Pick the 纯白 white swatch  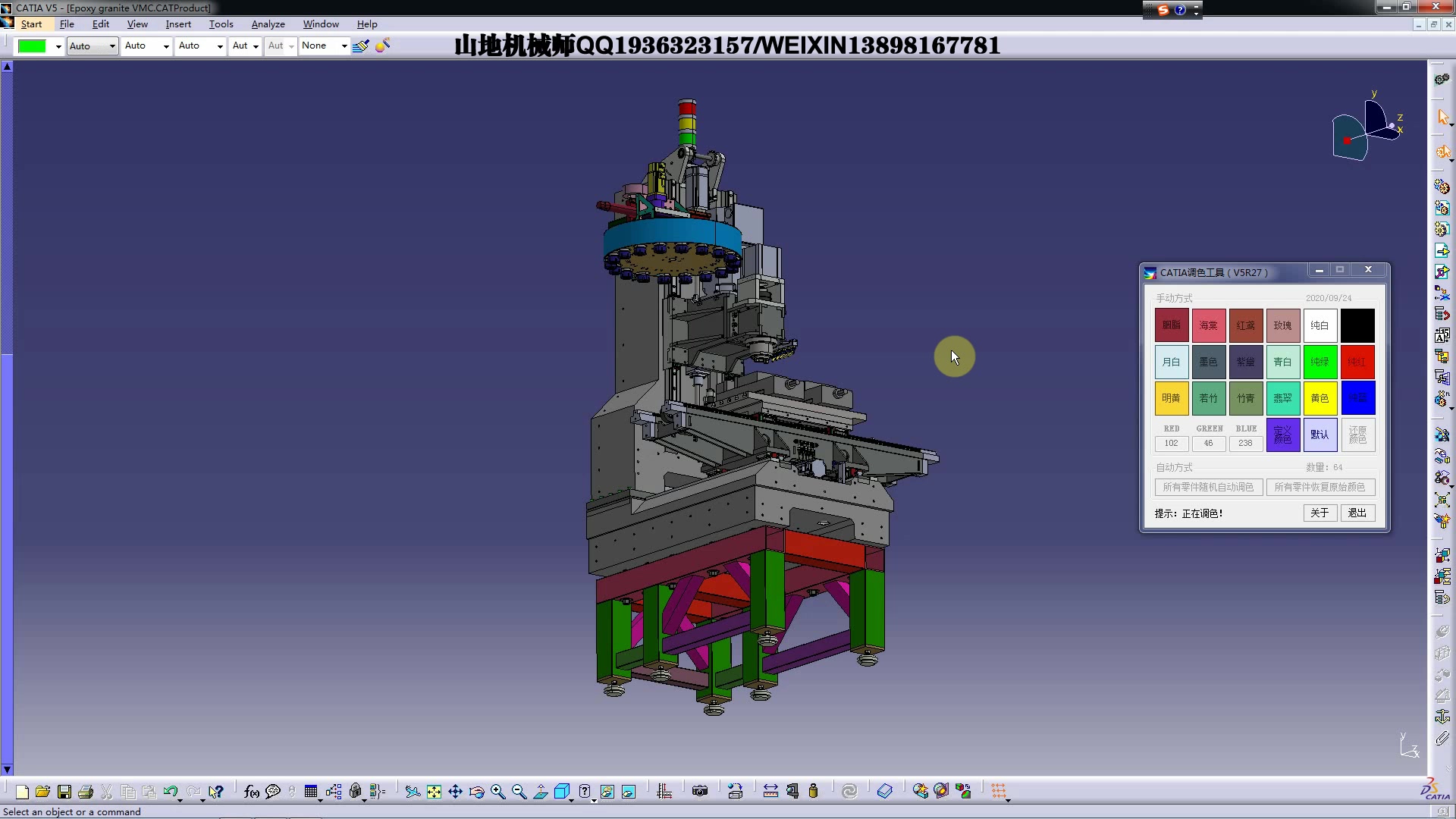pos(1319,325)
